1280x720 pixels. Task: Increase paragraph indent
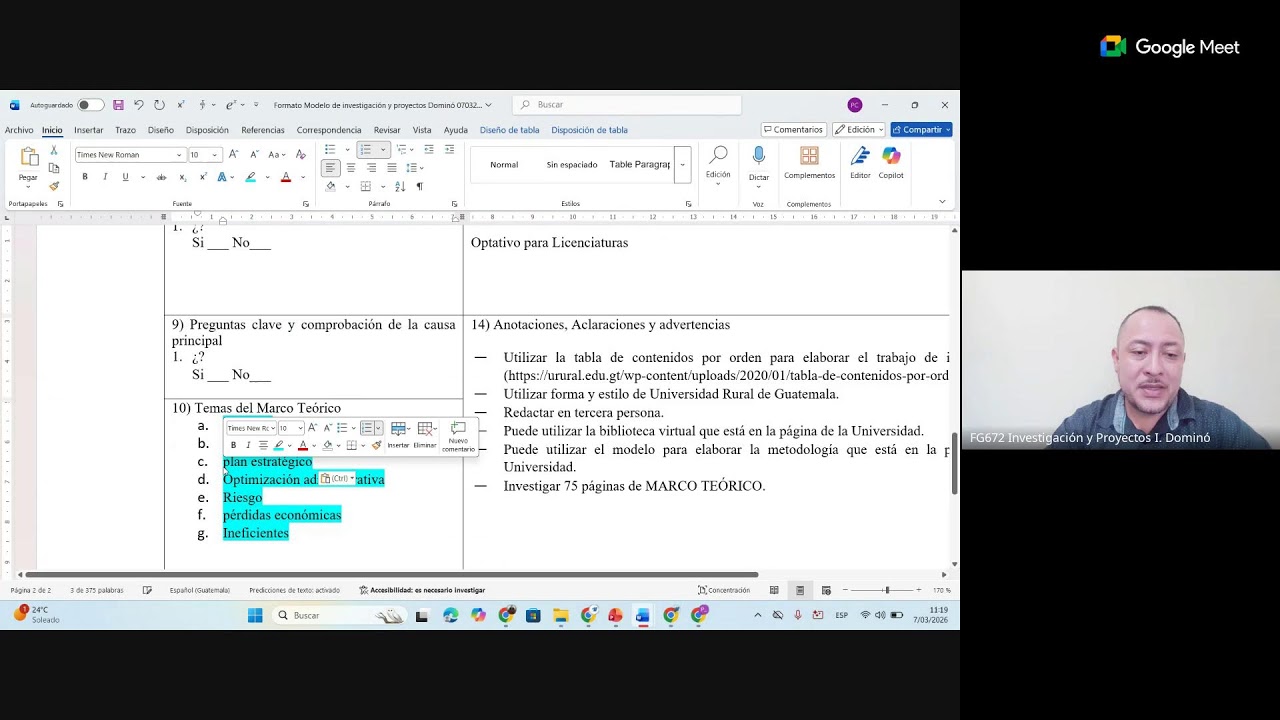click(x=449, y=149)
